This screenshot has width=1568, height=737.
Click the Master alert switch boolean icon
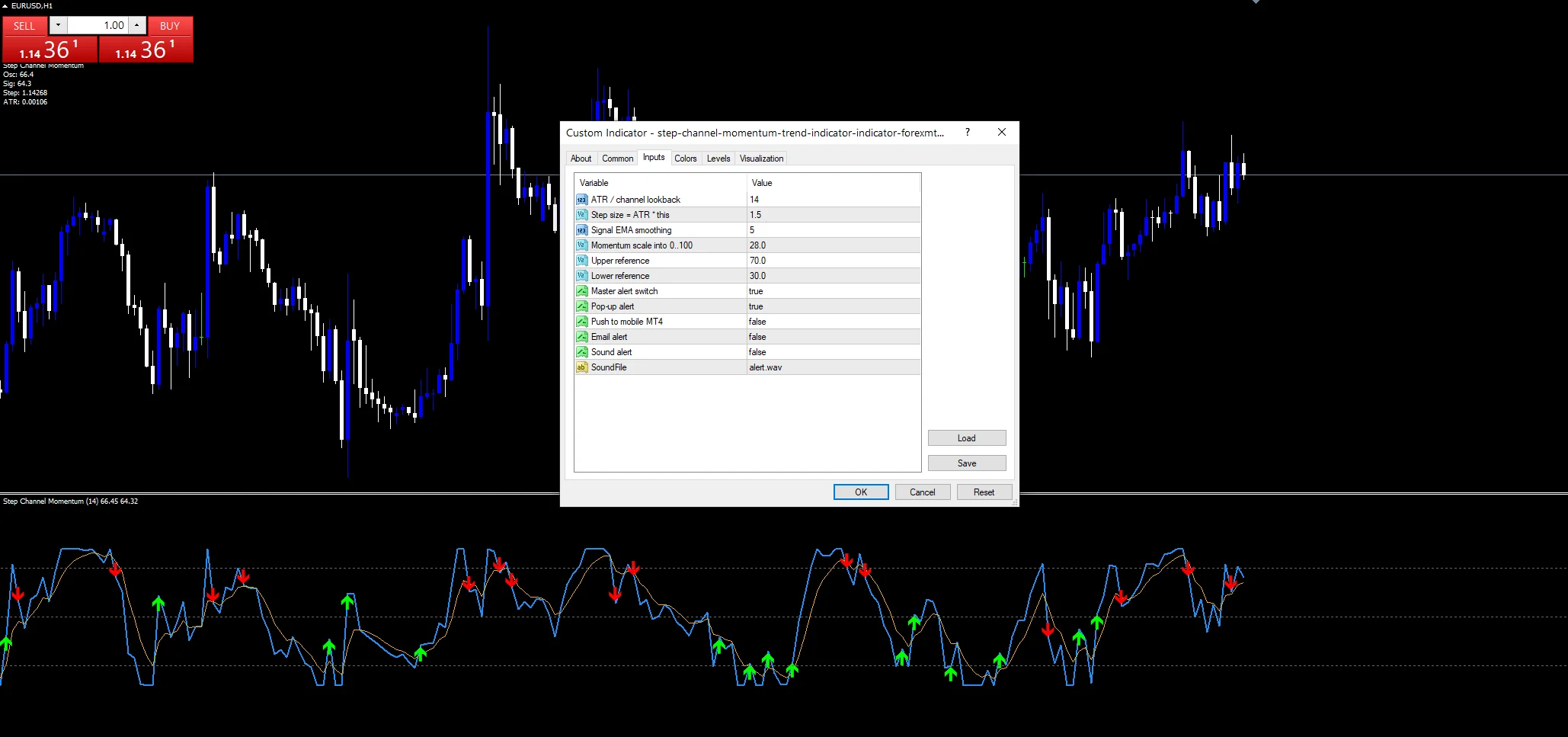[582, 291]
